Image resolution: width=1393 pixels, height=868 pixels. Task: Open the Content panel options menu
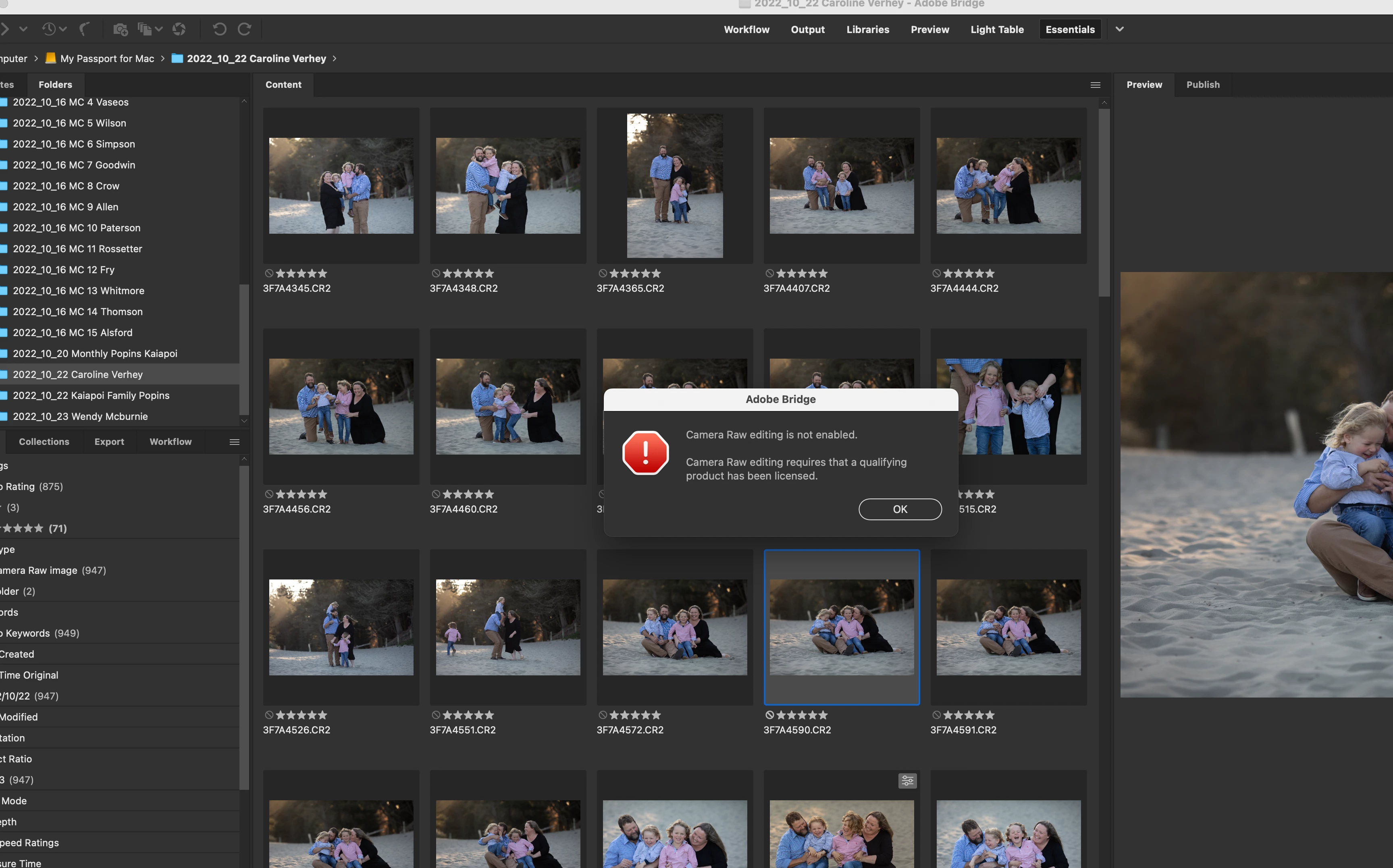tap(1095, 85)
